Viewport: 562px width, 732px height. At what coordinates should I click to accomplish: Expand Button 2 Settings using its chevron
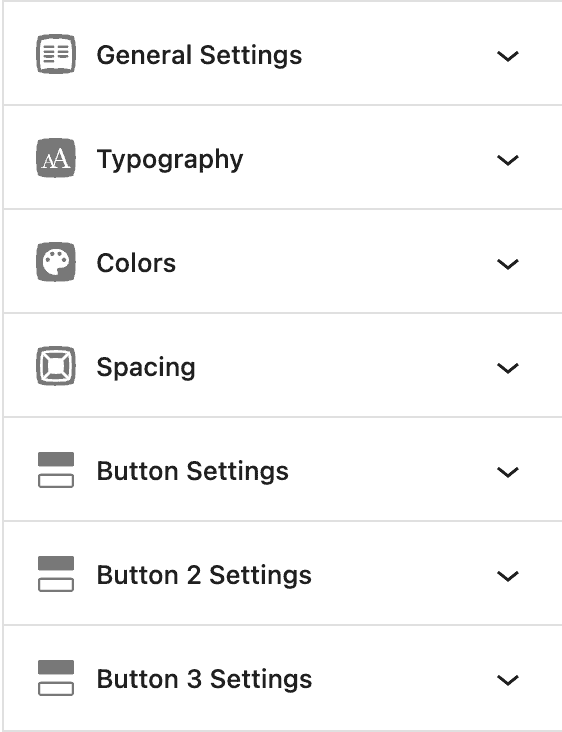point(508,577)
